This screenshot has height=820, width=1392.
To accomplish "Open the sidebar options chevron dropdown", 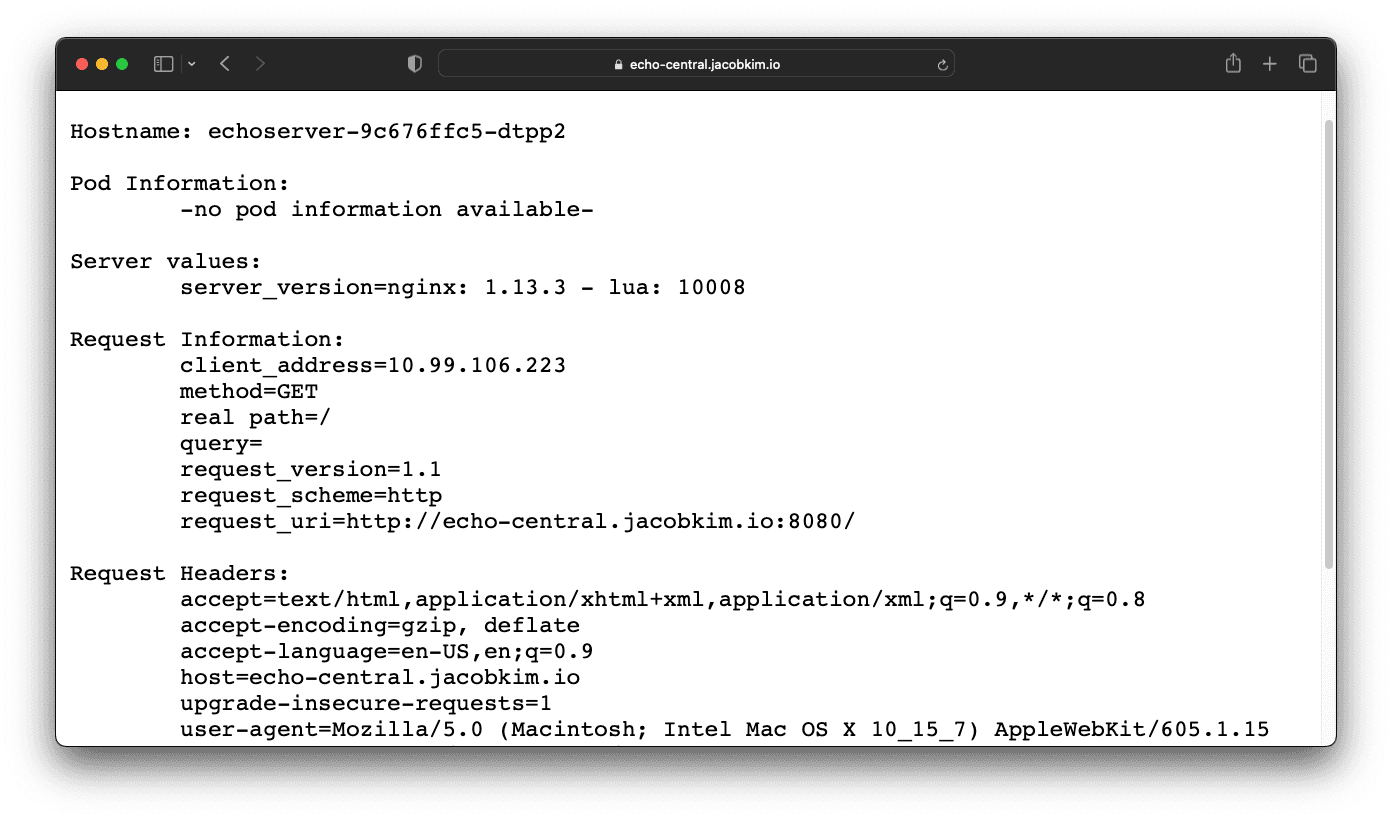I will (190, 63).
